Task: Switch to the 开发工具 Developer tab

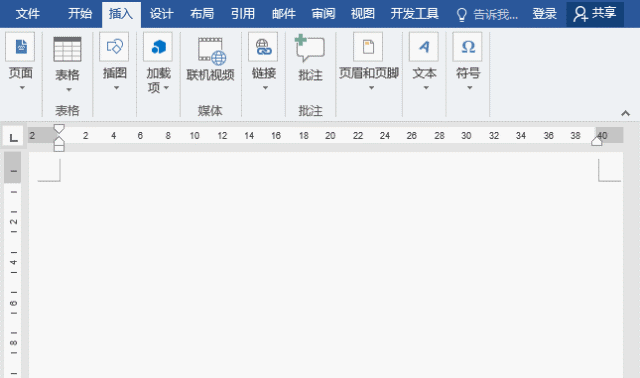Action: pyautogui.click(x=414, y=14)
